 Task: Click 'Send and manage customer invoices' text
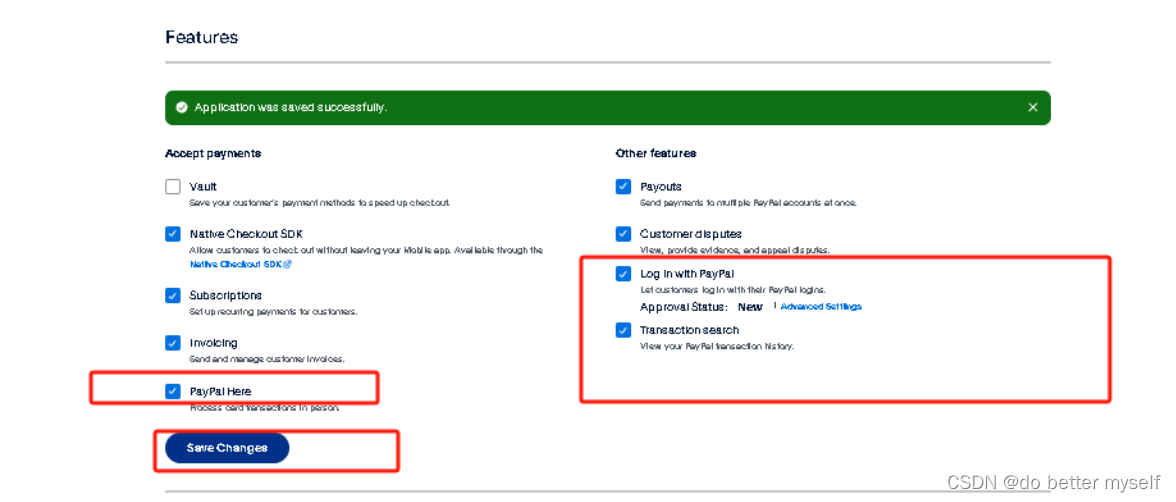266,359
